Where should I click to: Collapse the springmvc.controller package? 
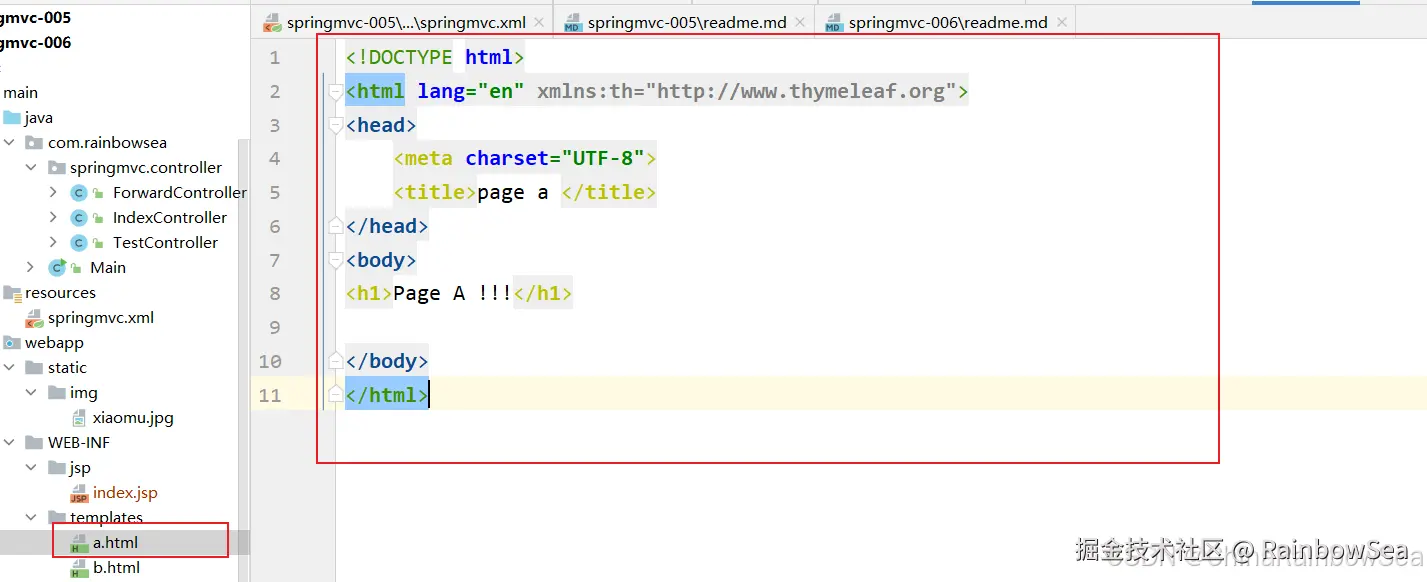[x=31, y=167]
